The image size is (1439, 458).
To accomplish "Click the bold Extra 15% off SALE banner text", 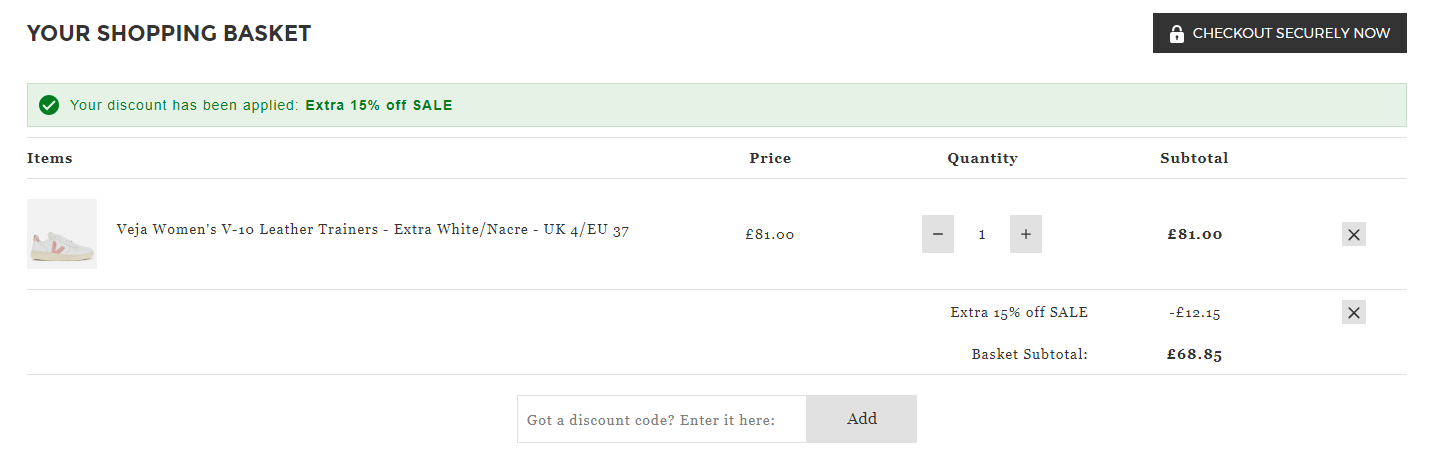I will tap(379, 105).
